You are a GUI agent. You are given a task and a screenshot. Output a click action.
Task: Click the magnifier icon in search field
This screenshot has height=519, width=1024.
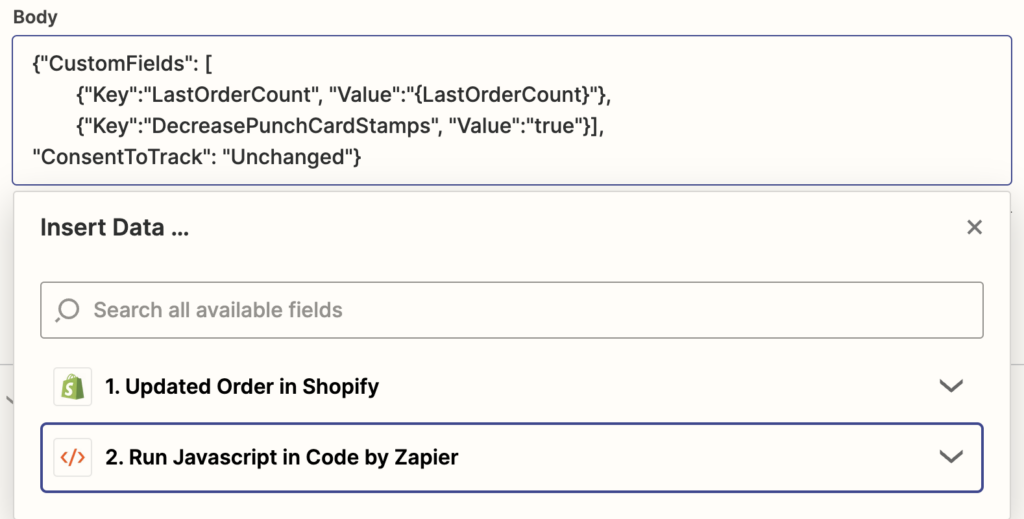click(x=67, y=310)
